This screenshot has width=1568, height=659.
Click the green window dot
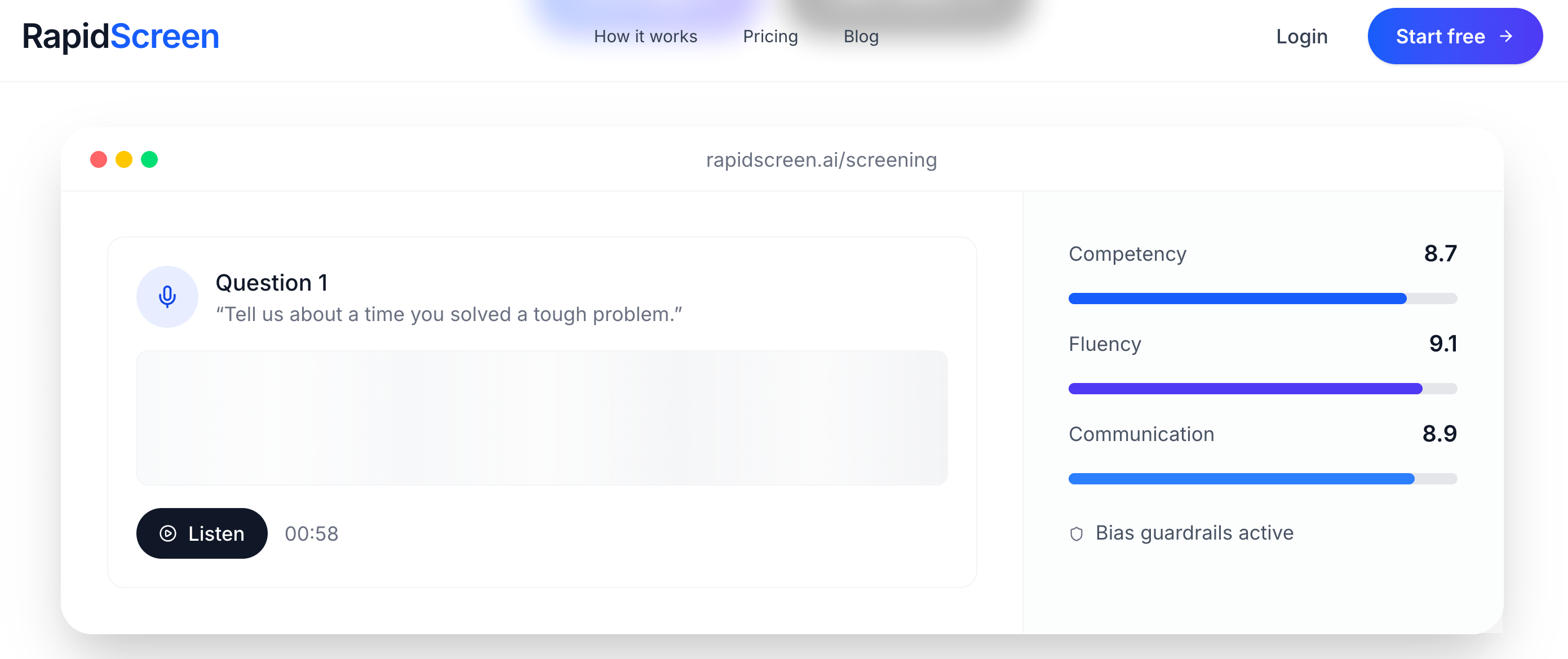coord(149,159)
